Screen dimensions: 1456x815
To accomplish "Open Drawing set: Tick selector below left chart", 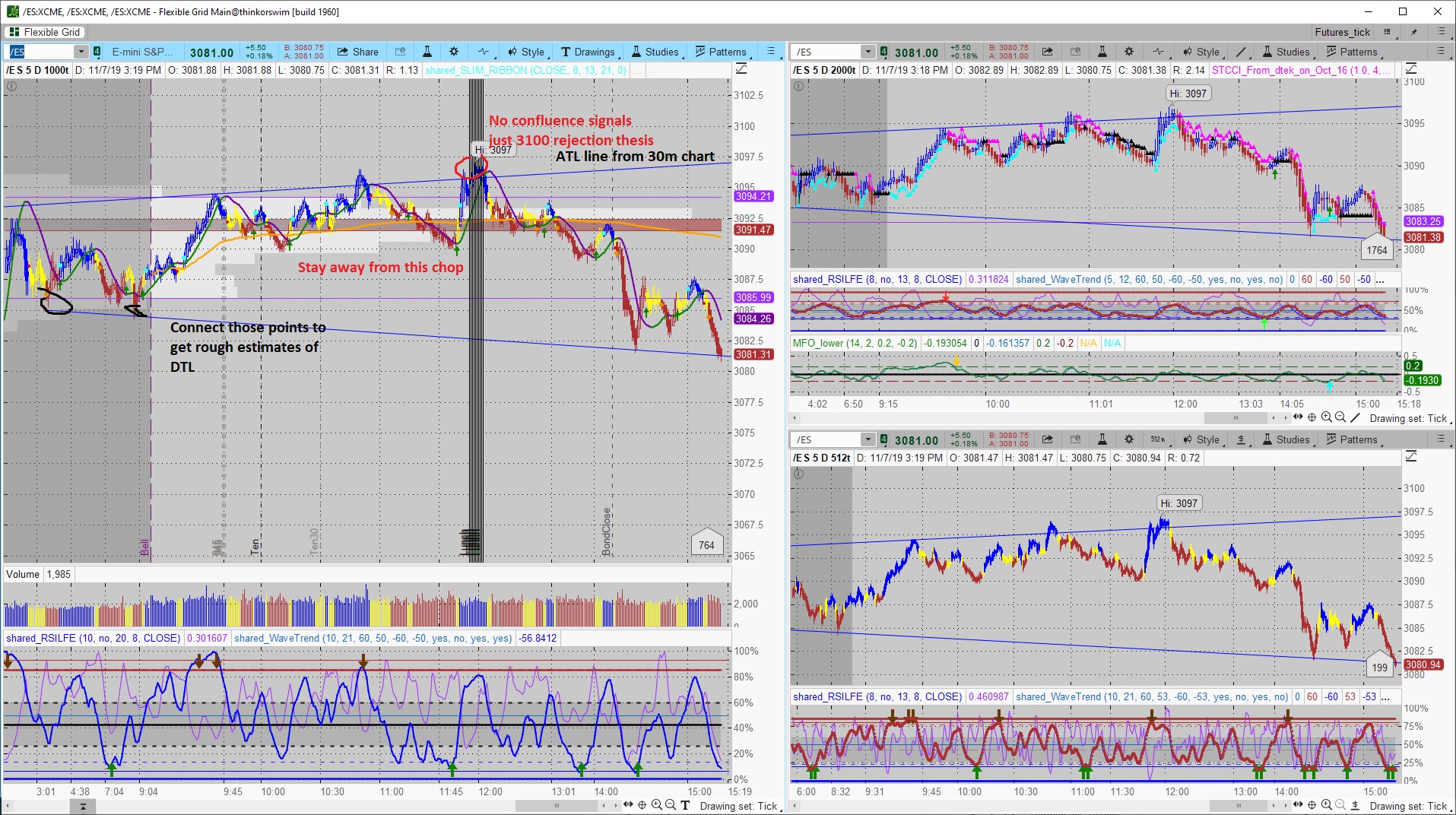I will [738, 806].
